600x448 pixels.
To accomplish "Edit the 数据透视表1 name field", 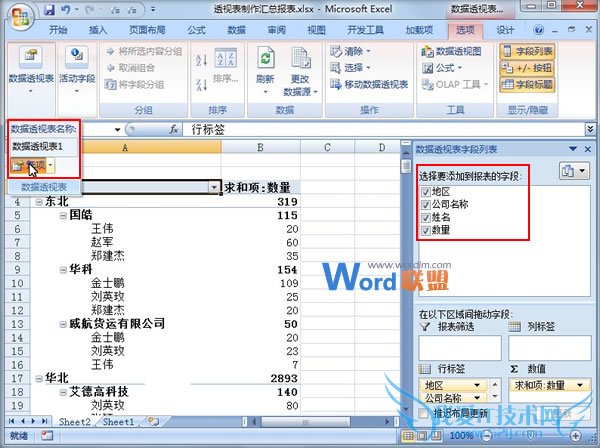I will point(44,147).
